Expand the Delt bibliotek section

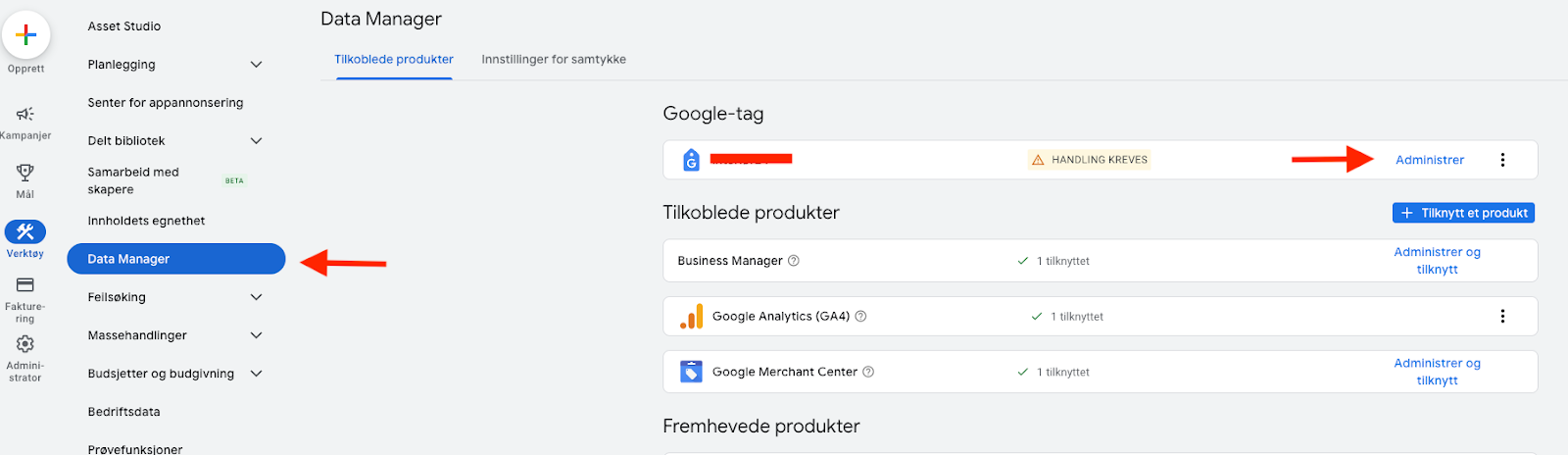click(256, 141)
